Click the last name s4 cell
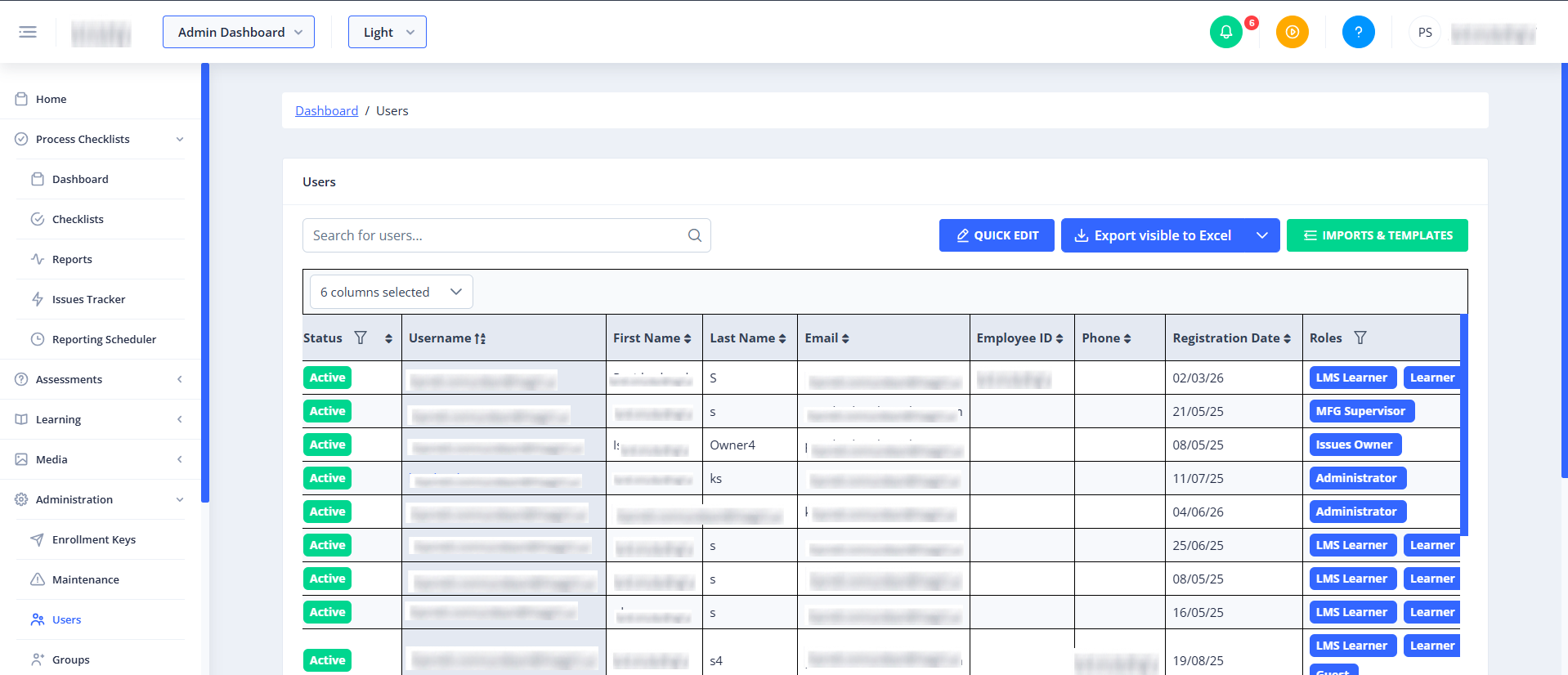 [716, 660]
